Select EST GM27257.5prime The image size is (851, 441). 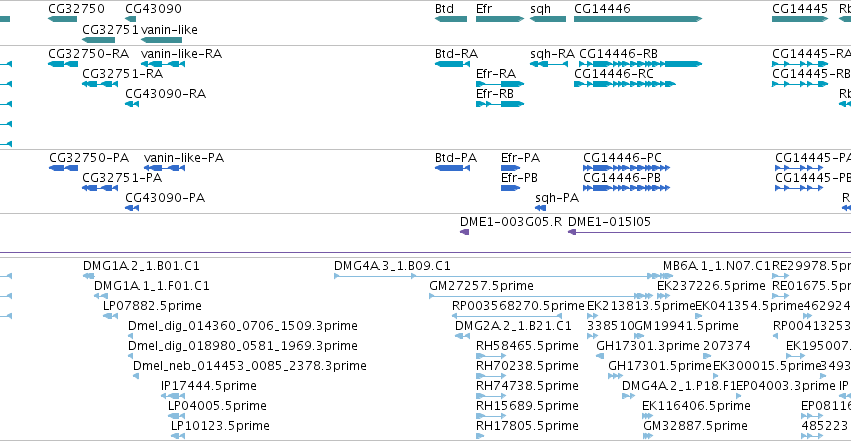[x=541, y=296]
